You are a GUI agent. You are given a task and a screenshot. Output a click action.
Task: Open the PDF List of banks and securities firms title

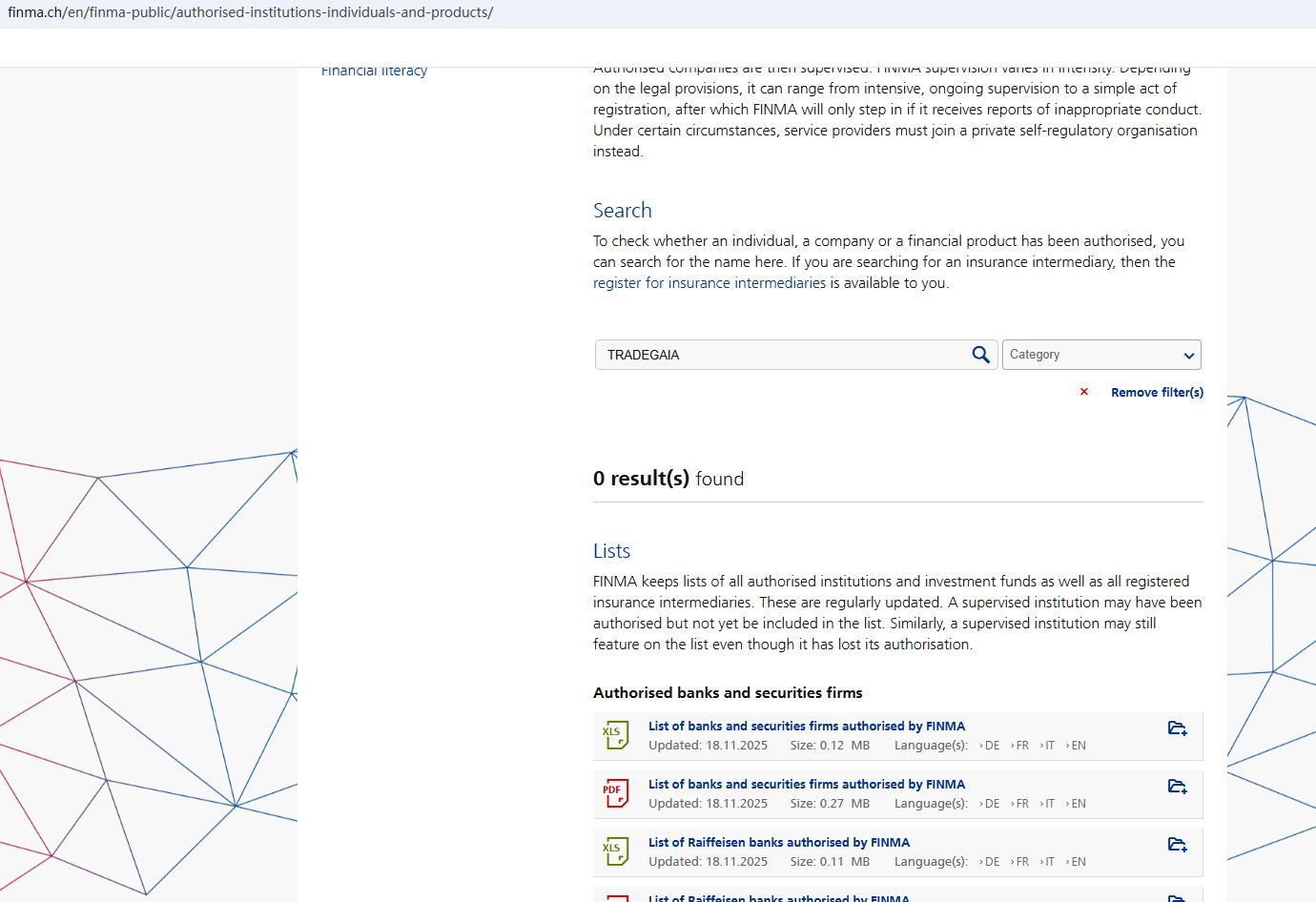point(806,785)
